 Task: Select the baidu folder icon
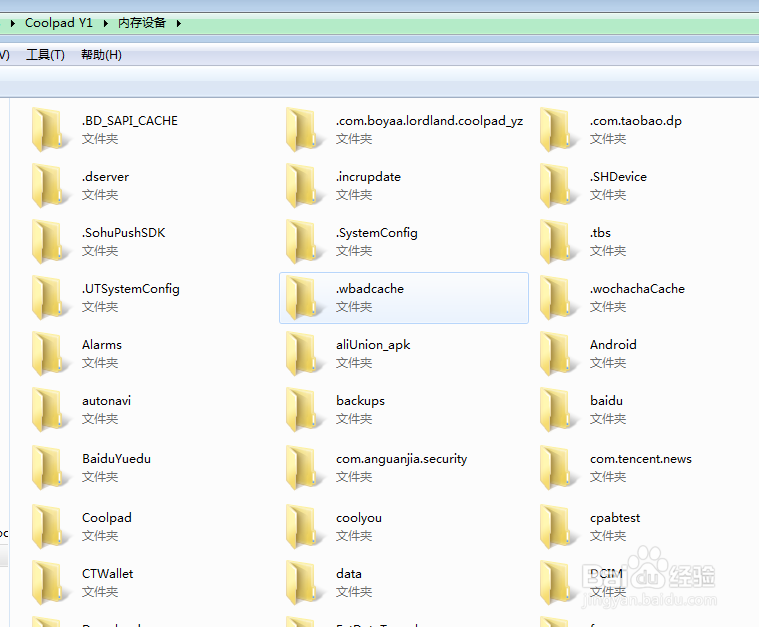pos(559,410)
